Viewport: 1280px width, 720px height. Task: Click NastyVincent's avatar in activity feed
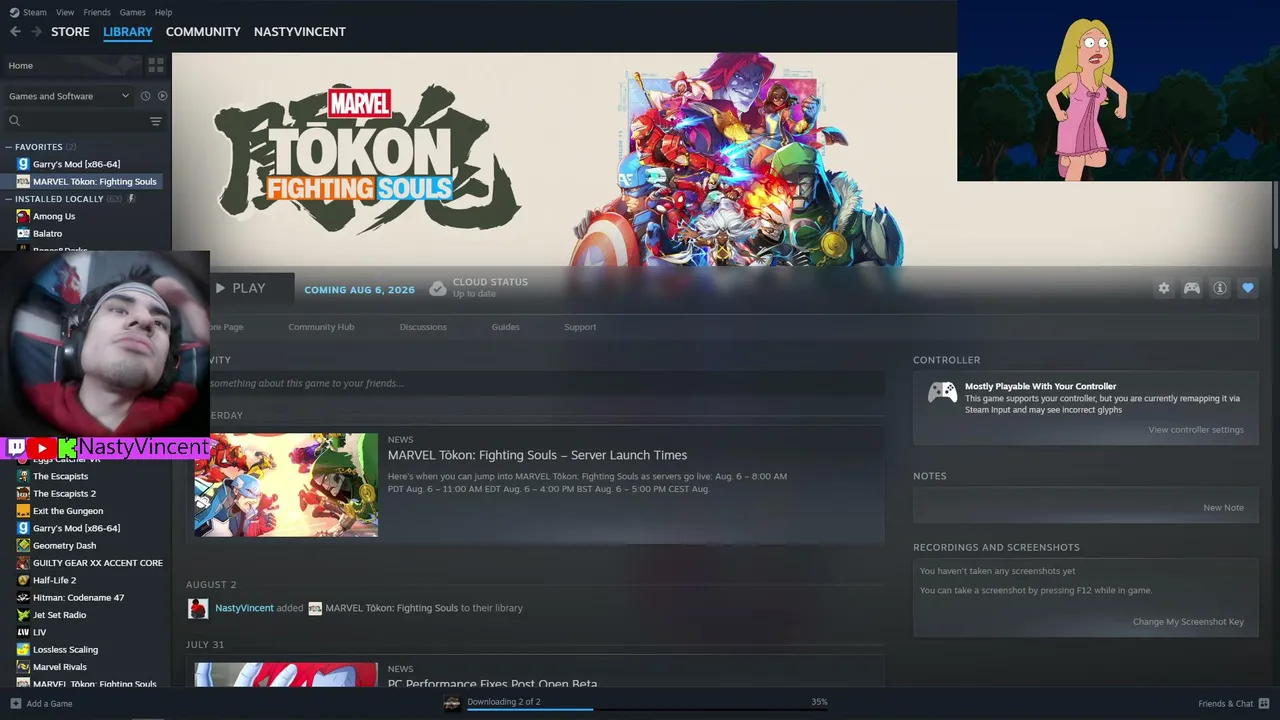198,608
